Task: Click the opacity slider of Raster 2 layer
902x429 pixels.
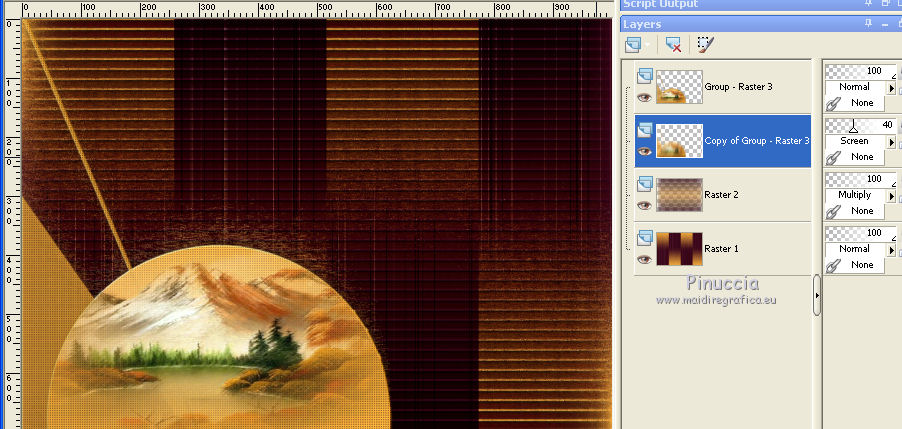Action: click(861, 179)
